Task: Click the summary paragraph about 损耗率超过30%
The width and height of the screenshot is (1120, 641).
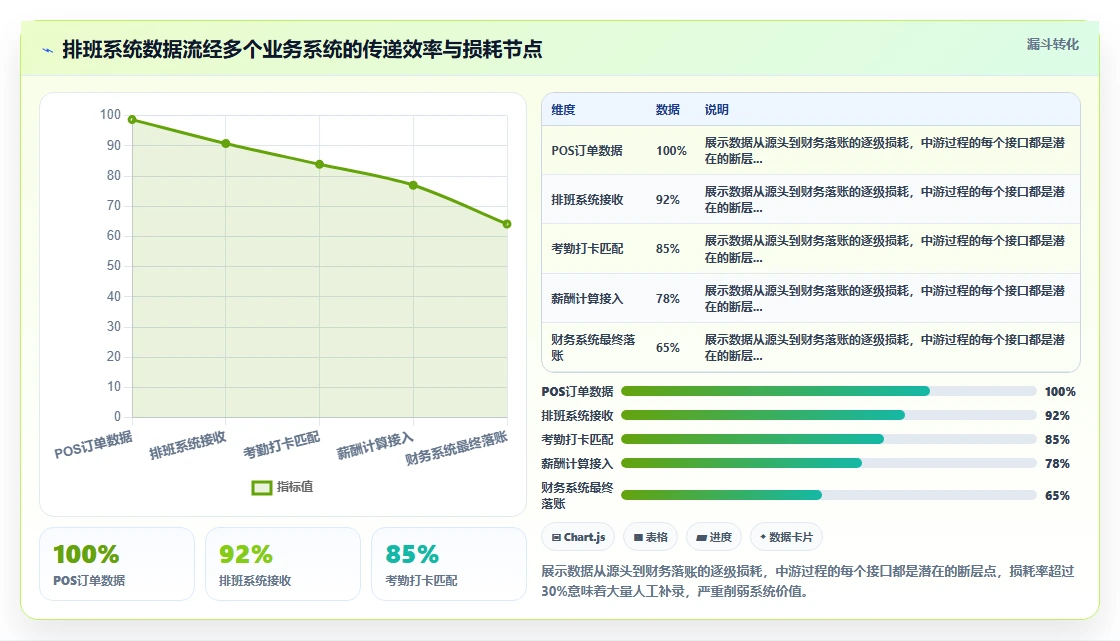Action: (x=808, y=581)
